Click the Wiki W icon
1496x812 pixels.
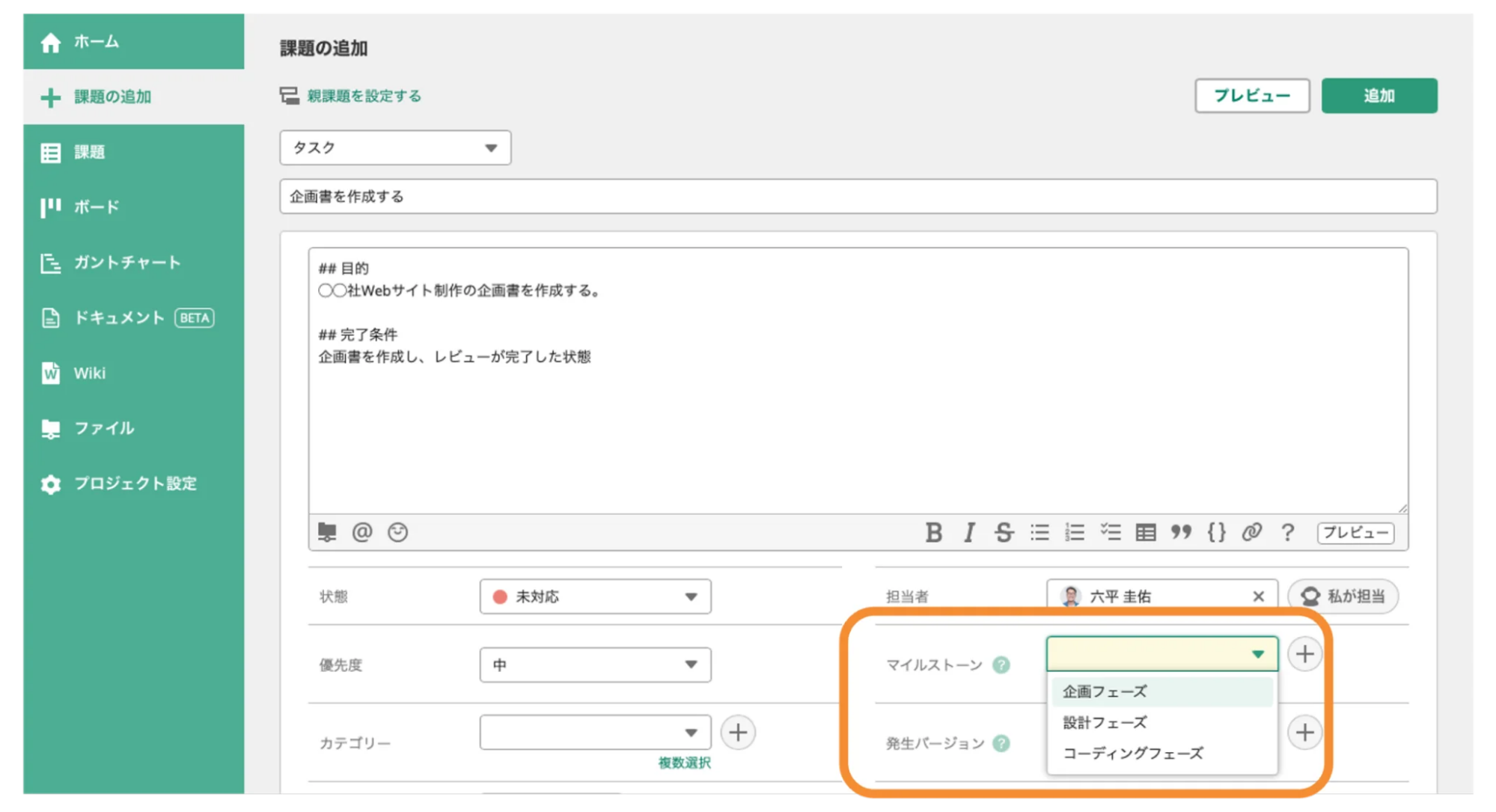tap(50, 373)
